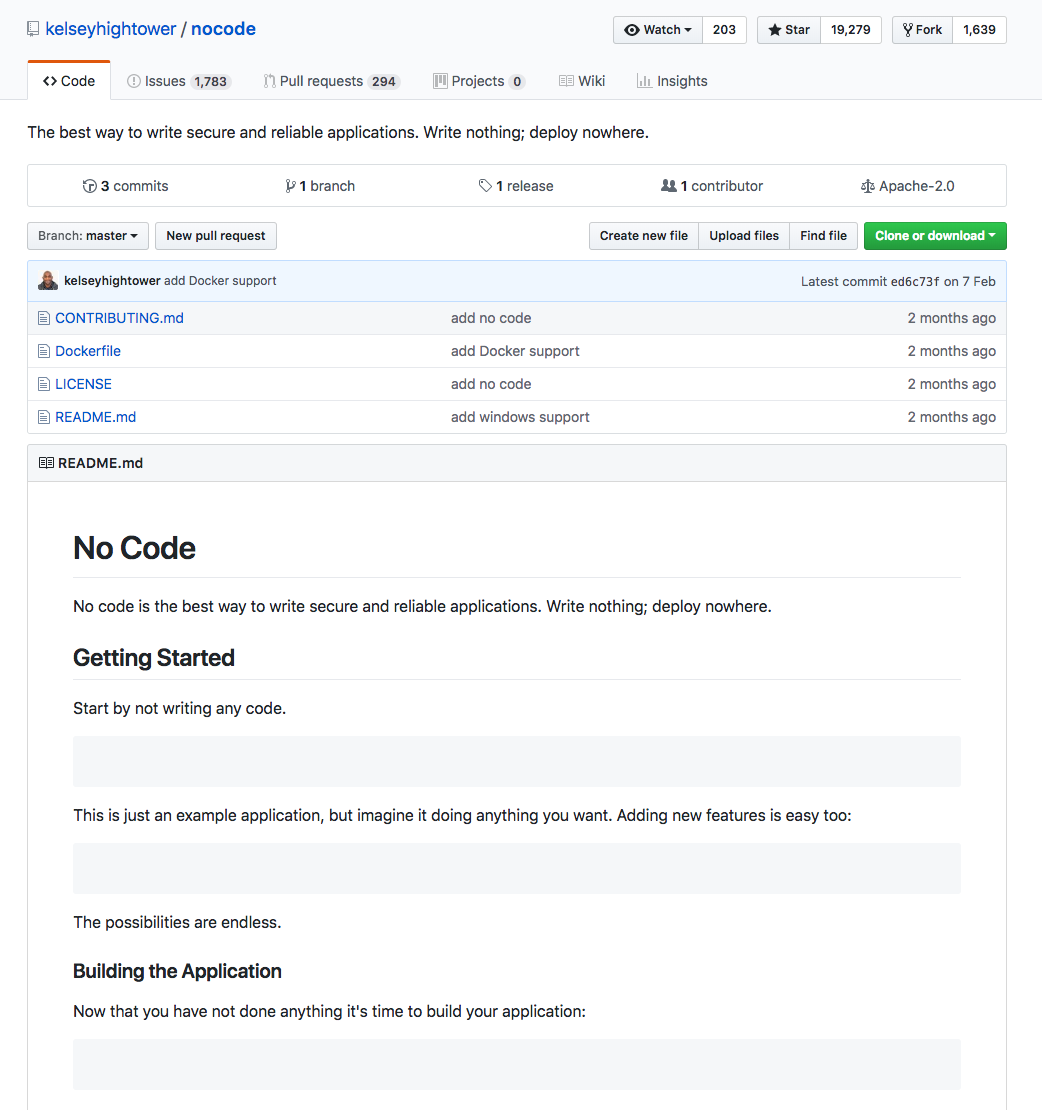Open the Dockerfile file

coord(88,351)
